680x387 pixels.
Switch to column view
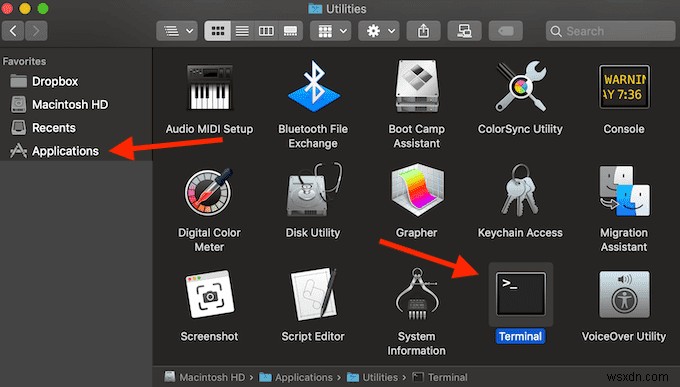(266, 31)
